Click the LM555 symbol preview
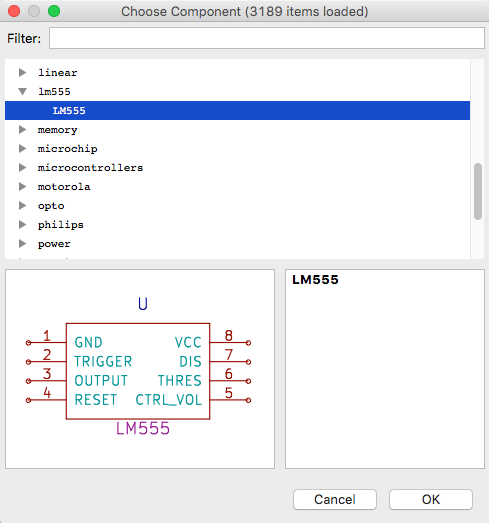489x523 pixels. [x=140, y=369]
